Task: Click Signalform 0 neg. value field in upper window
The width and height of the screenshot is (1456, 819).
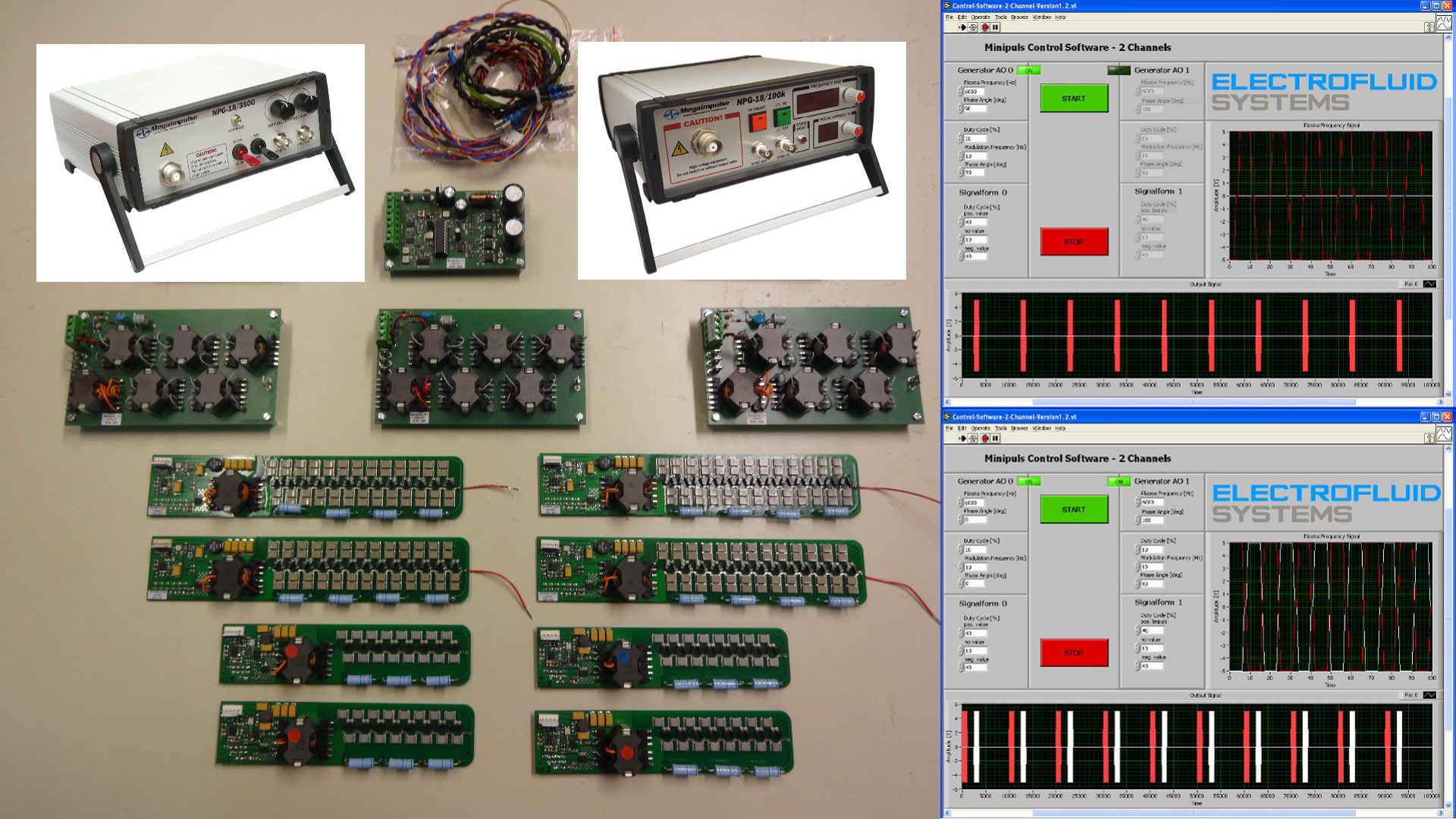Action: pos(975,256)
